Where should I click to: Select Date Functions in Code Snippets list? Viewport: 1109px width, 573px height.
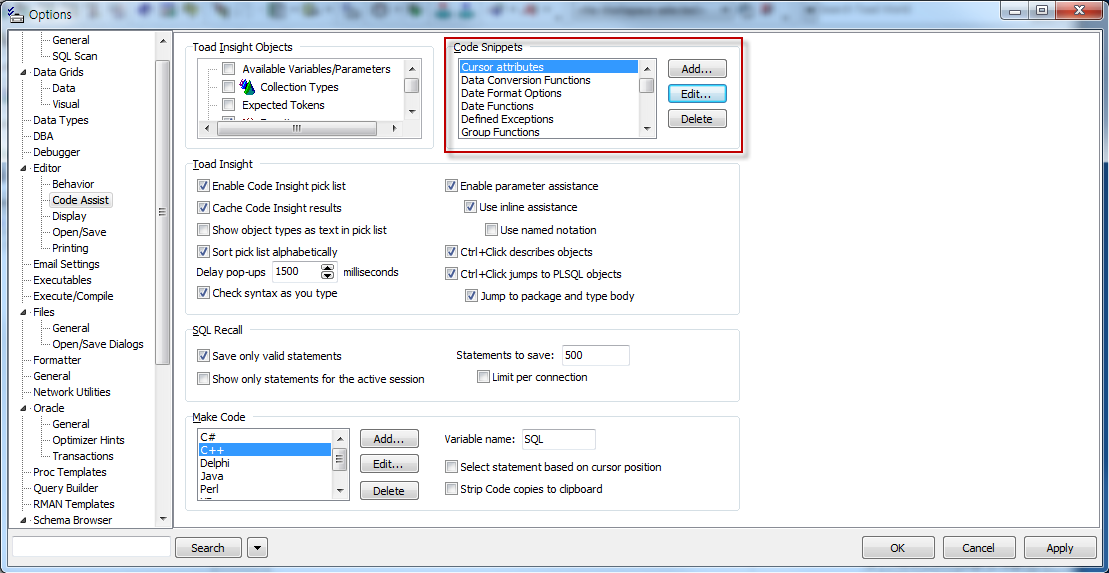pos(497,106)
